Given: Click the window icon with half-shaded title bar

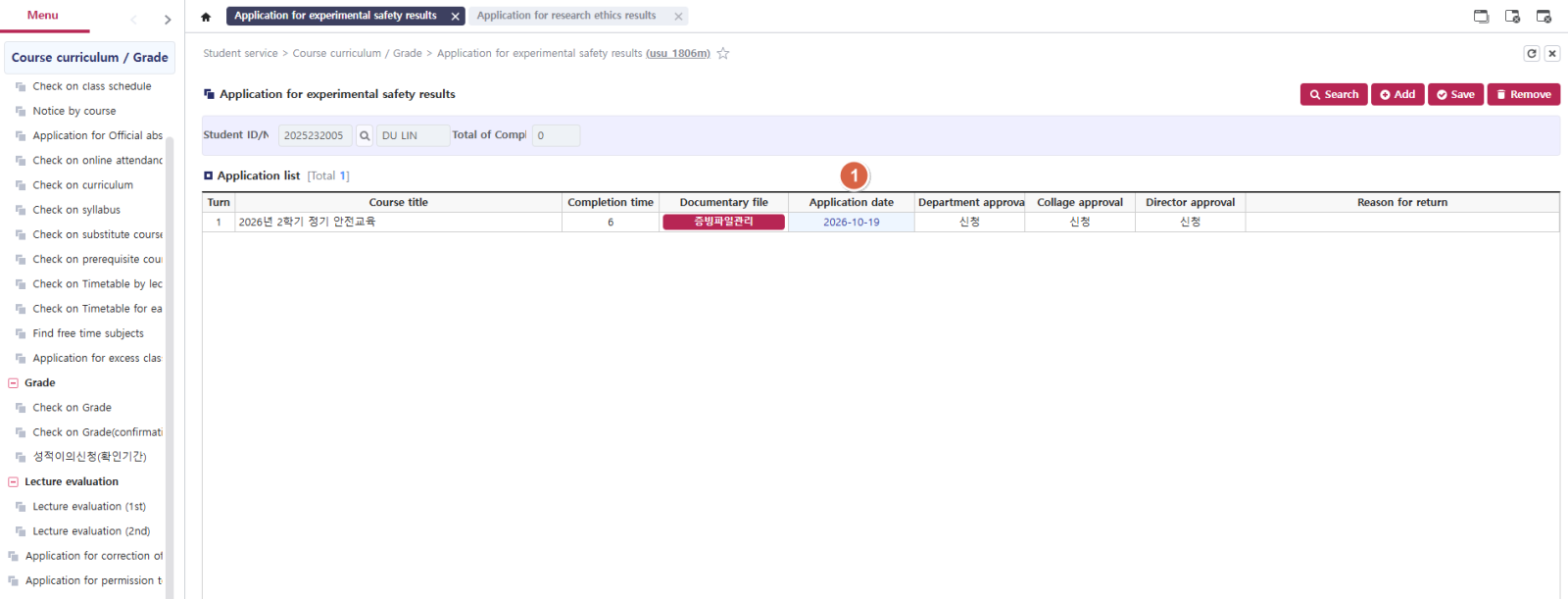Looking at the screenshot, I should point(1513,17).
